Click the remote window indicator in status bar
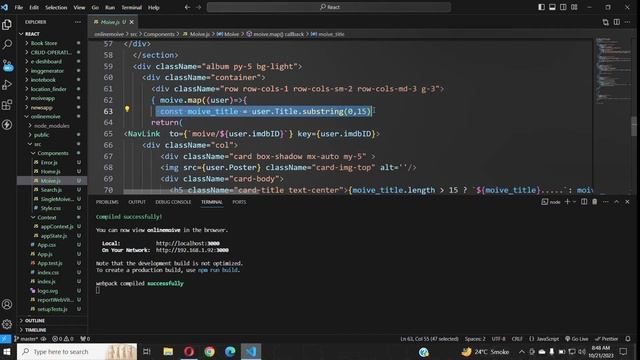 coord(5,339)
